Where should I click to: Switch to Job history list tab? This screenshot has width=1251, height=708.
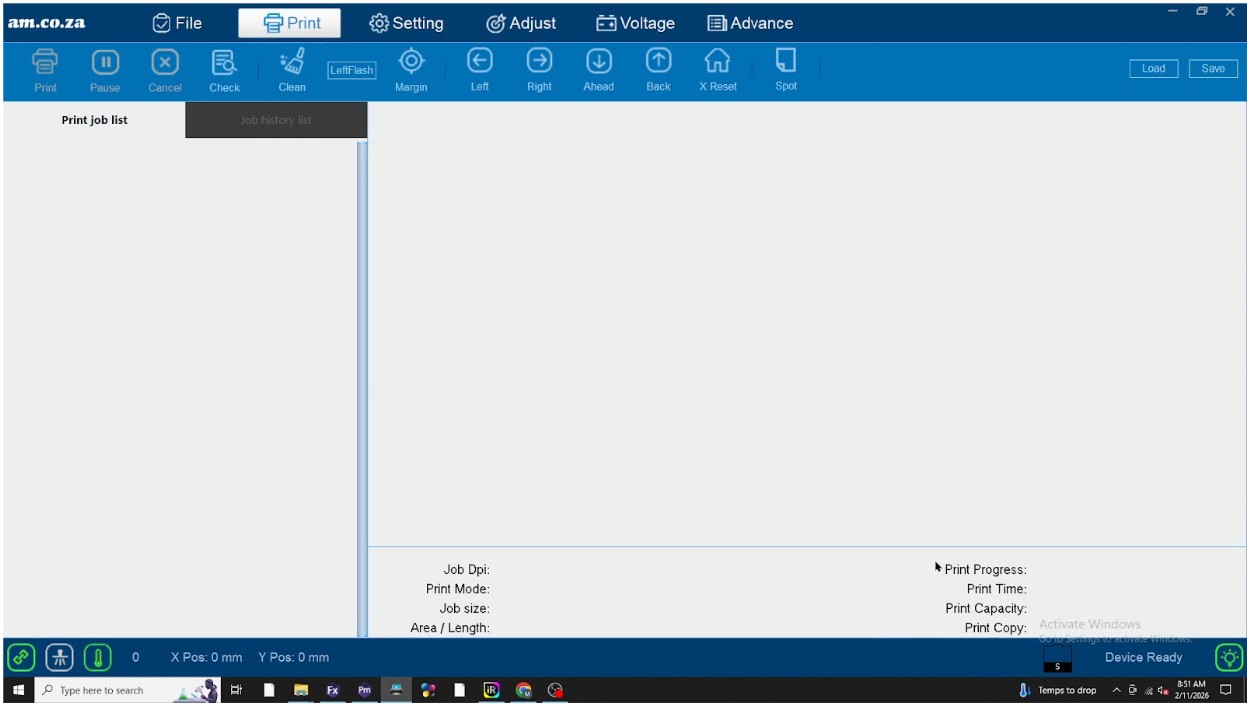point(276,120)
